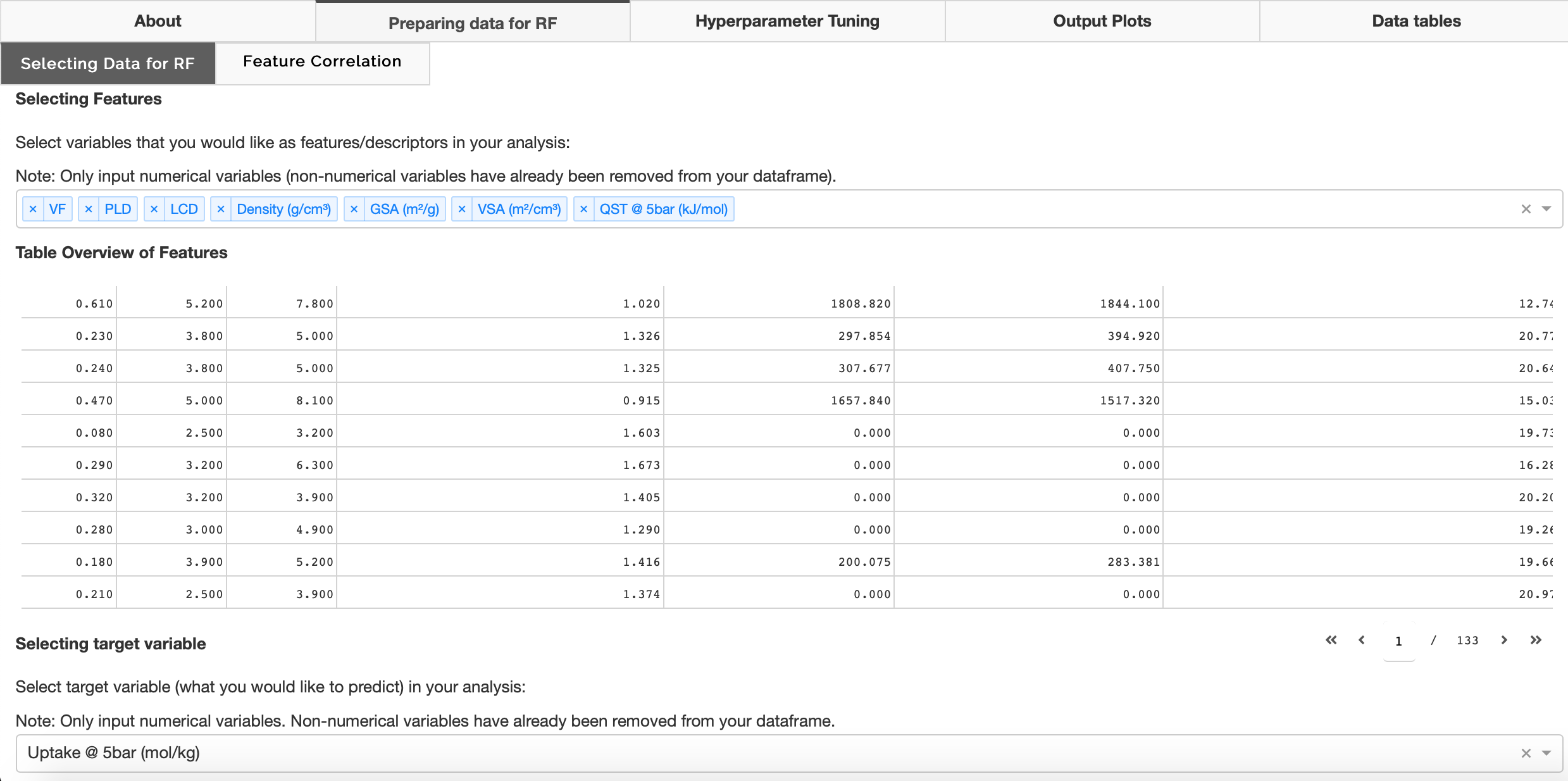The height and width of the screenshot is (781, 1568).
Task: Remove the GSA (m²/g) tag
Action: click(x=354, y=209)
